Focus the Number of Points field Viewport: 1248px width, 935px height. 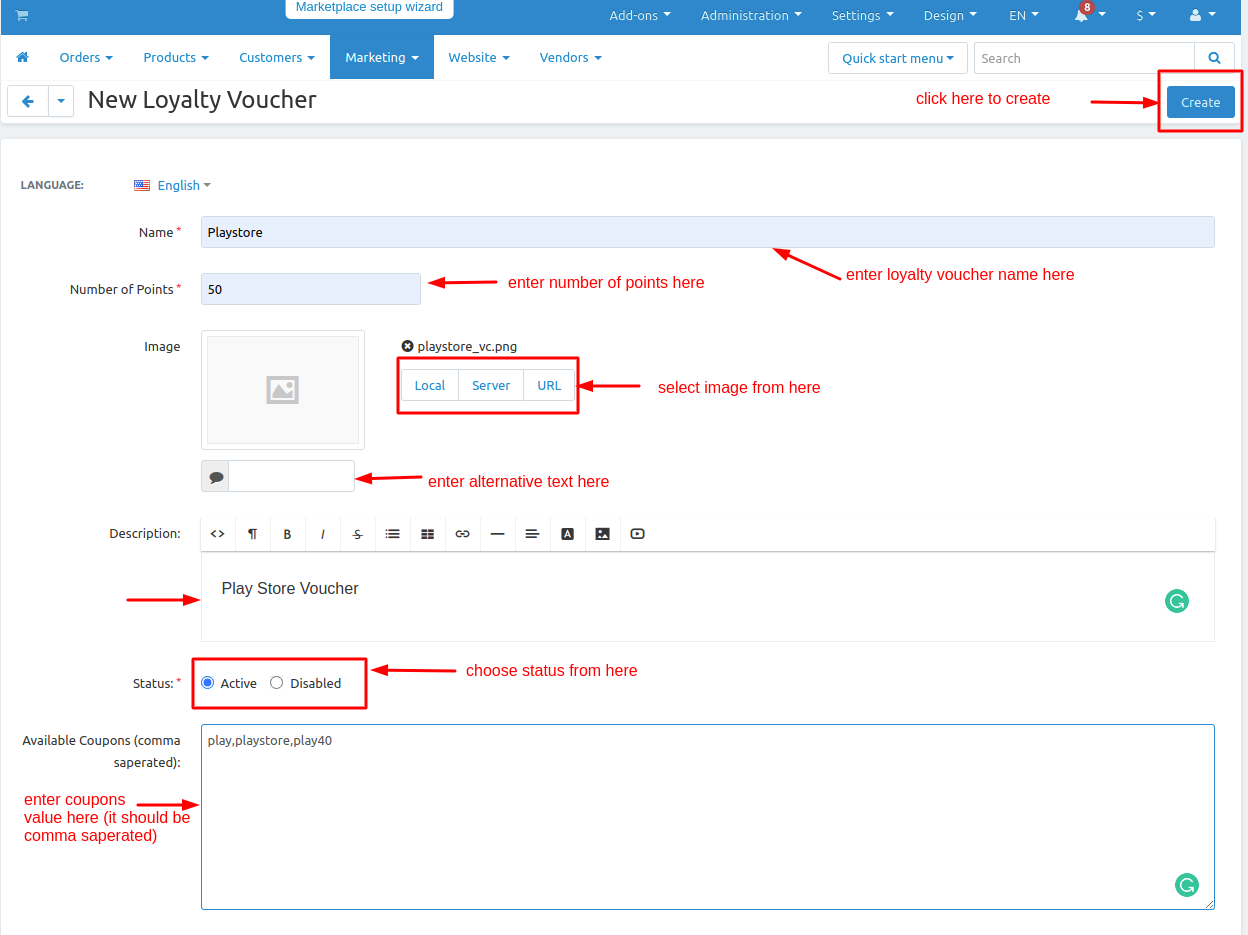311,289
